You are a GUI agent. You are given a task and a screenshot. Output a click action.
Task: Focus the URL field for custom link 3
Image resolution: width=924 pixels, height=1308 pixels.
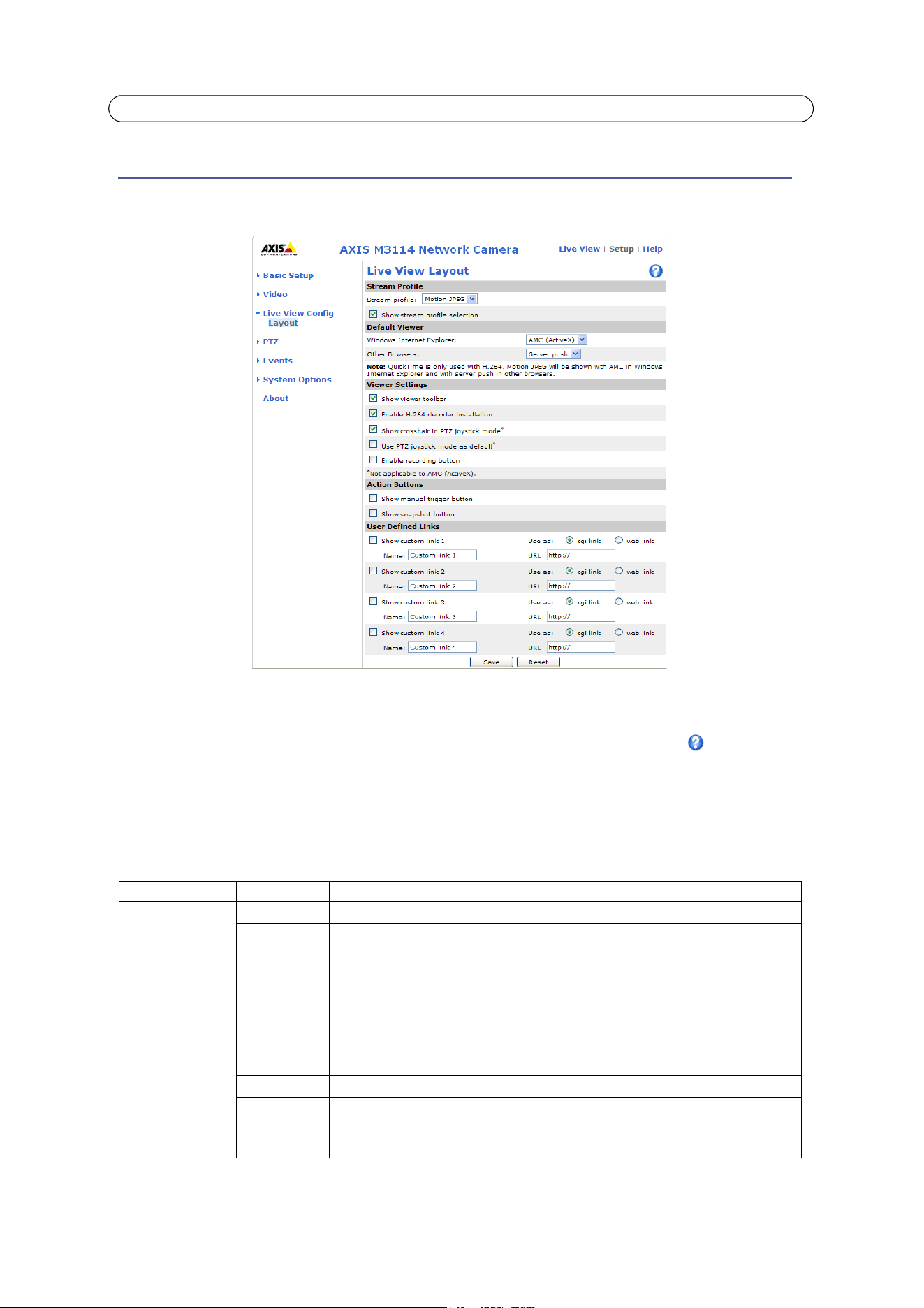[580, 616]
